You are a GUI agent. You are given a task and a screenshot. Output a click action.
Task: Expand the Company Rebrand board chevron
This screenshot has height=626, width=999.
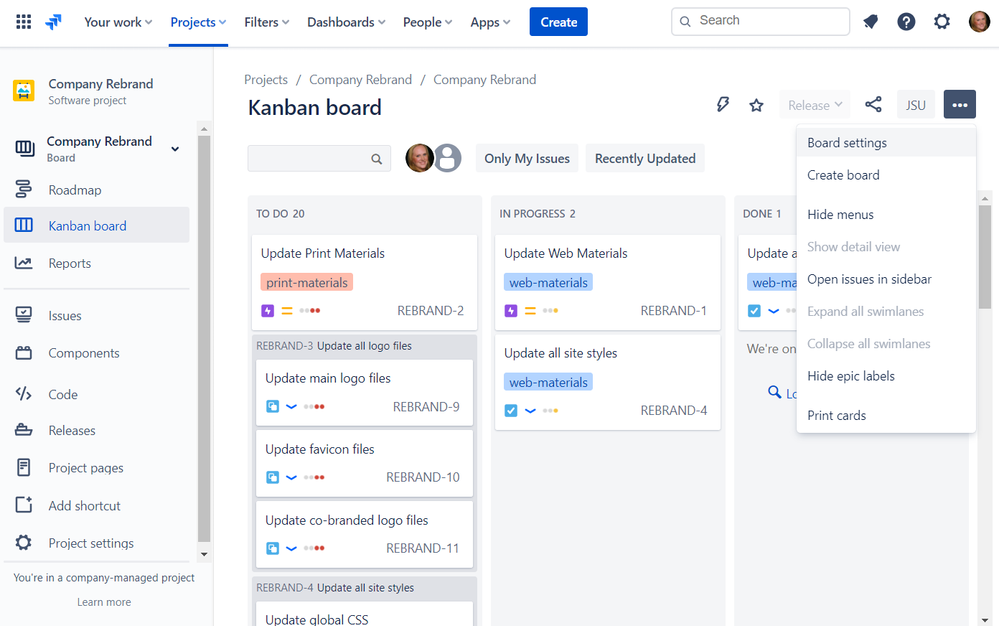point(175,149)
